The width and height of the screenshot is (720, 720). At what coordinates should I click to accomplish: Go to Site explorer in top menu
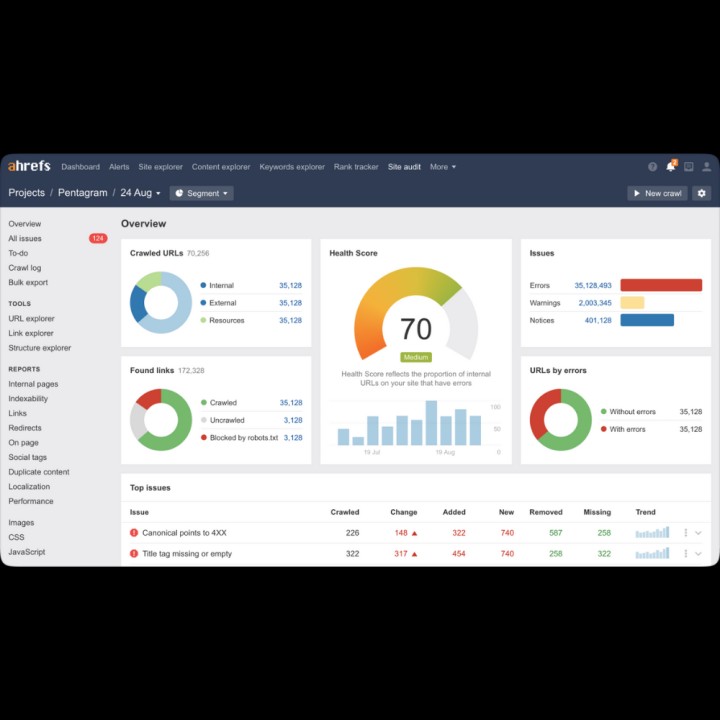tap(160, 167)
